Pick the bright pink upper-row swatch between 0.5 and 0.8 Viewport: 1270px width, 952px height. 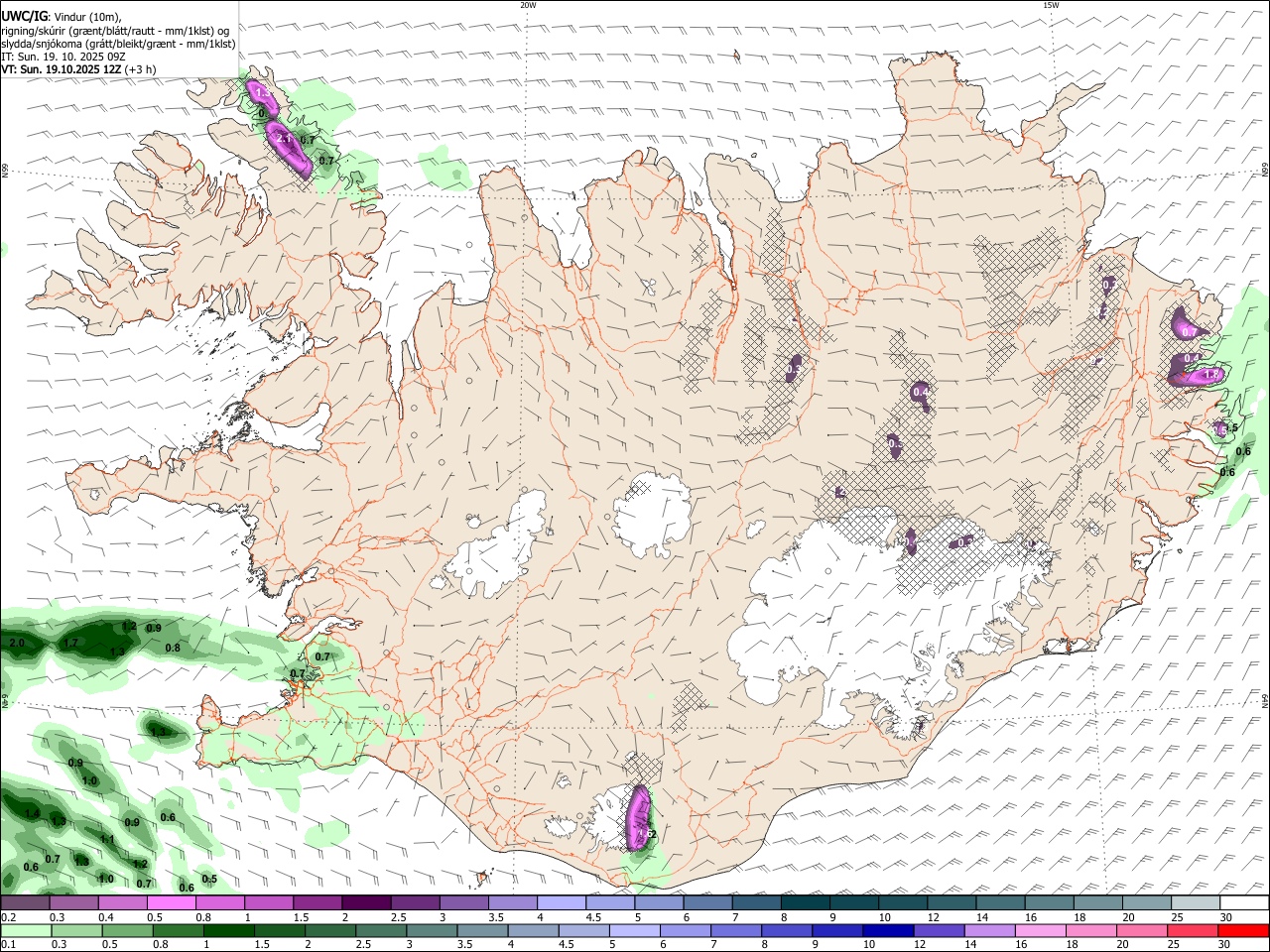[x=171, y=902]
